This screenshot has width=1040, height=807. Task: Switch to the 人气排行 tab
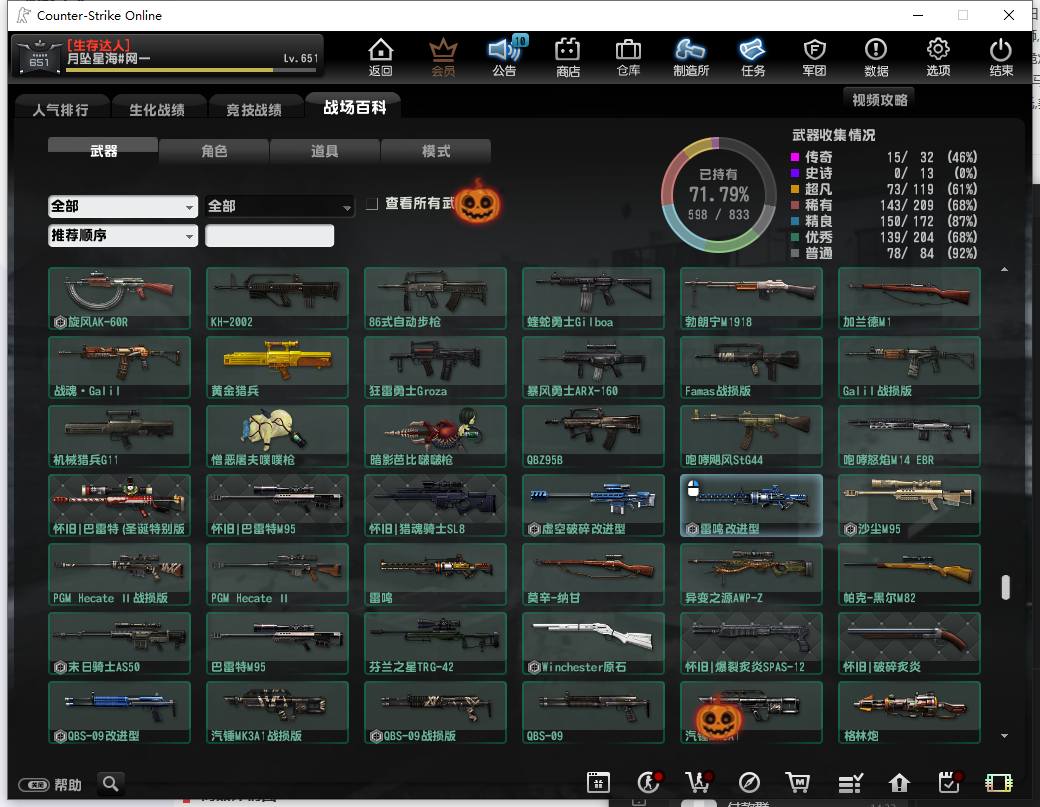(x=61, y=109)
